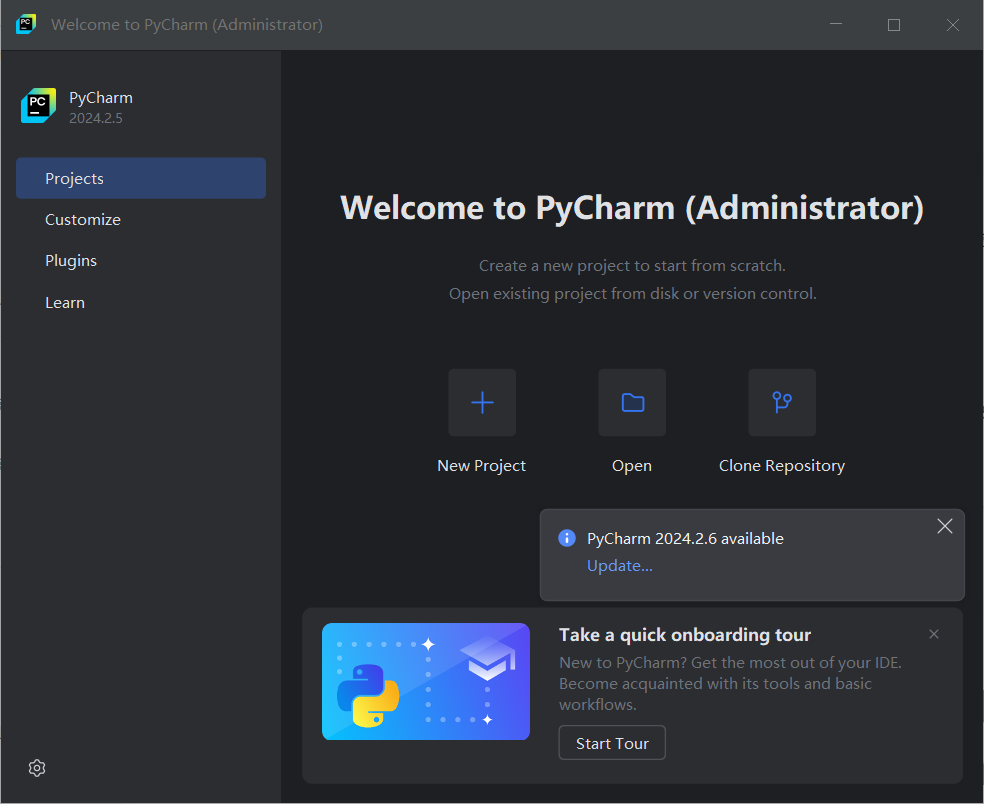The width and height of the screenshot is (984, 804).
Task: Click the Clone Repository branch icon
Action: [x=782, y=402]
